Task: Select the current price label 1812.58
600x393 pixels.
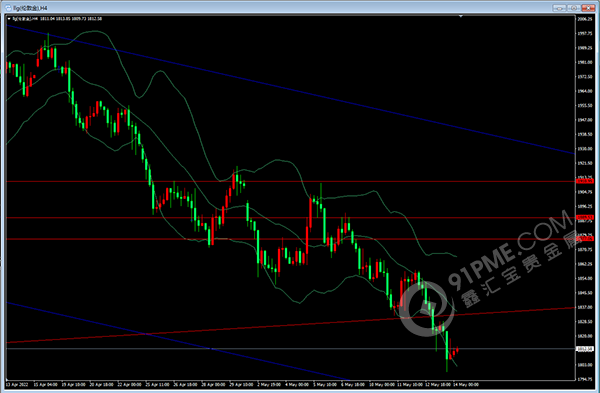Action: tap(584, 349)
